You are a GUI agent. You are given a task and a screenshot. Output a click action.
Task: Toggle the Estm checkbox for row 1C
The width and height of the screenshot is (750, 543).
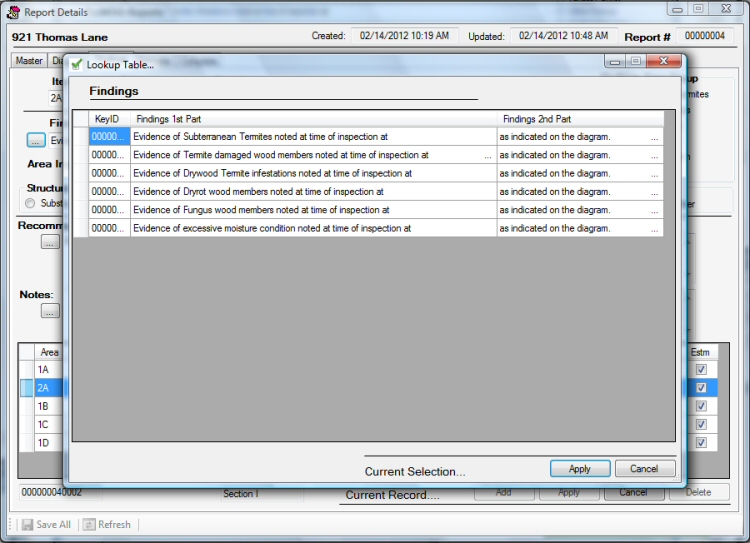pyautogui.click(x=701, y=424)
